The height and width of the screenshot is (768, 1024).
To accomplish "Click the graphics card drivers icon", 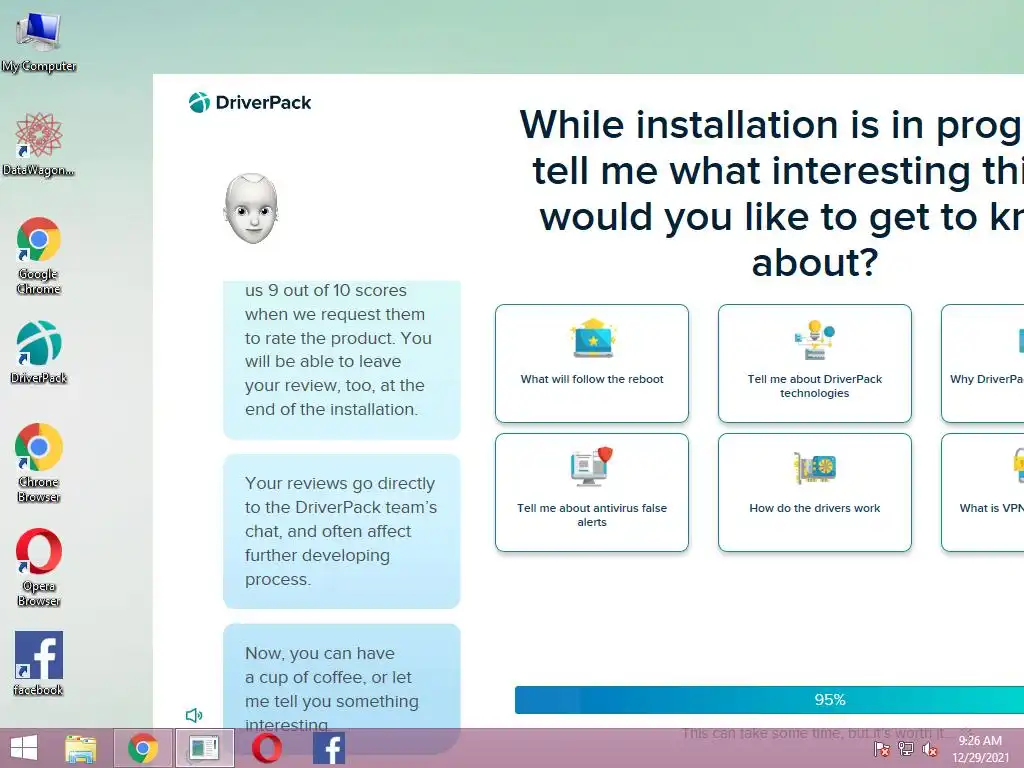I will 815,468.
